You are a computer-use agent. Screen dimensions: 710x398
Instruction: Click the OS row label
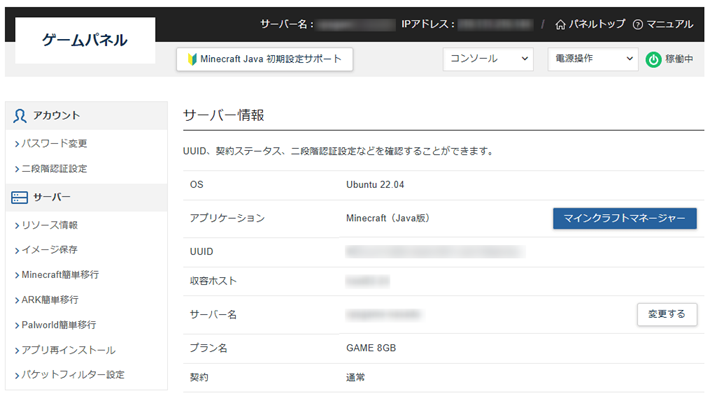(197, 185)
